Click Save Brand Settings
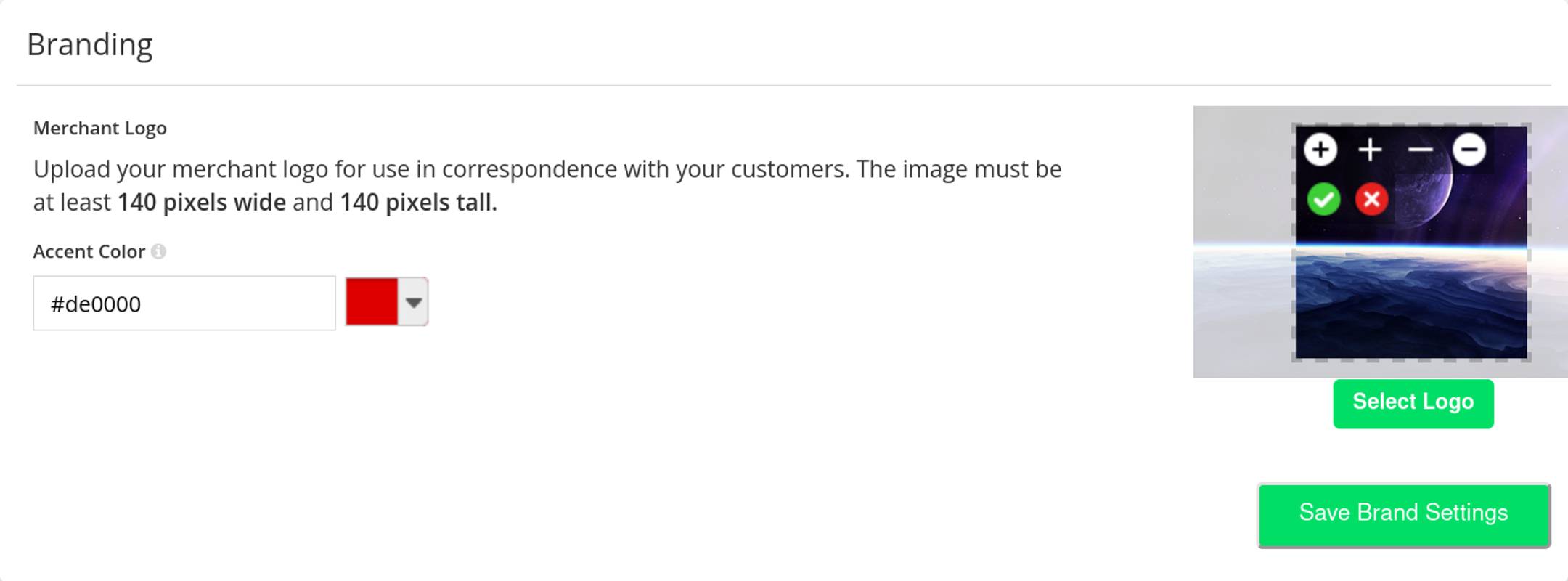Screen dimensions: 1568x581 point(1403,513)
